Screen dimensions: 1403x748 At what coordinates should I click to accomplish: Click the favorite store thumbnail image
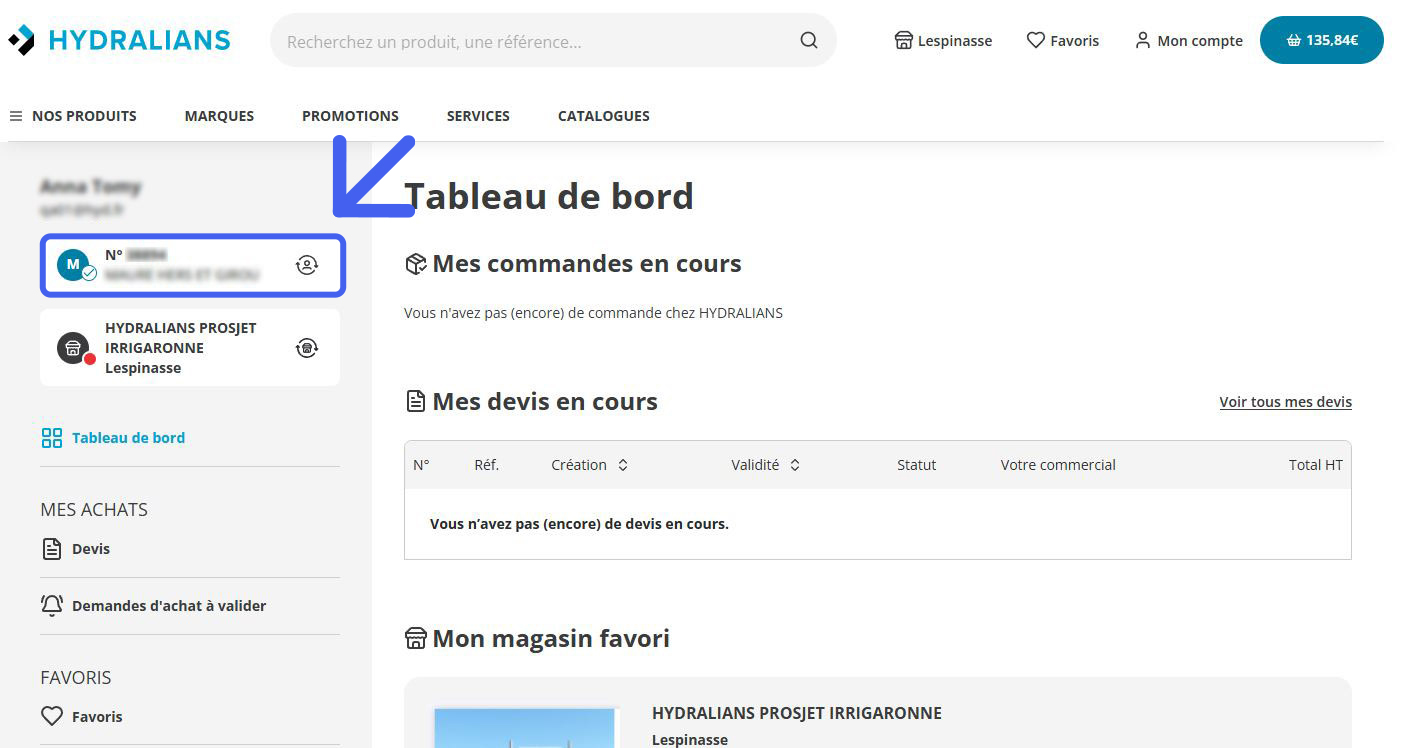pyautogui.click(x=526, y=728)
